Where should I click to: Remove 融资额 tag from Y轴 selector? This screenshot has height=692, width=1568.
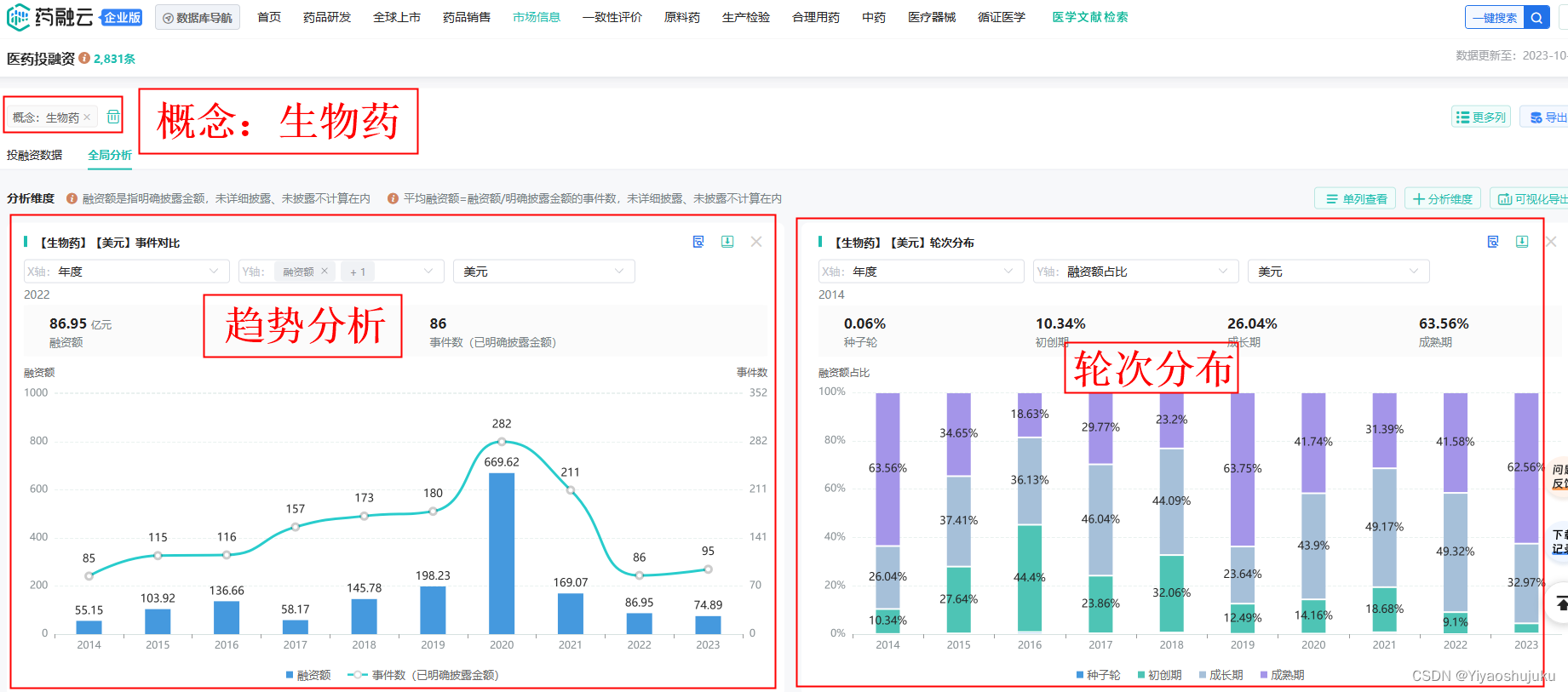[325, 272]
